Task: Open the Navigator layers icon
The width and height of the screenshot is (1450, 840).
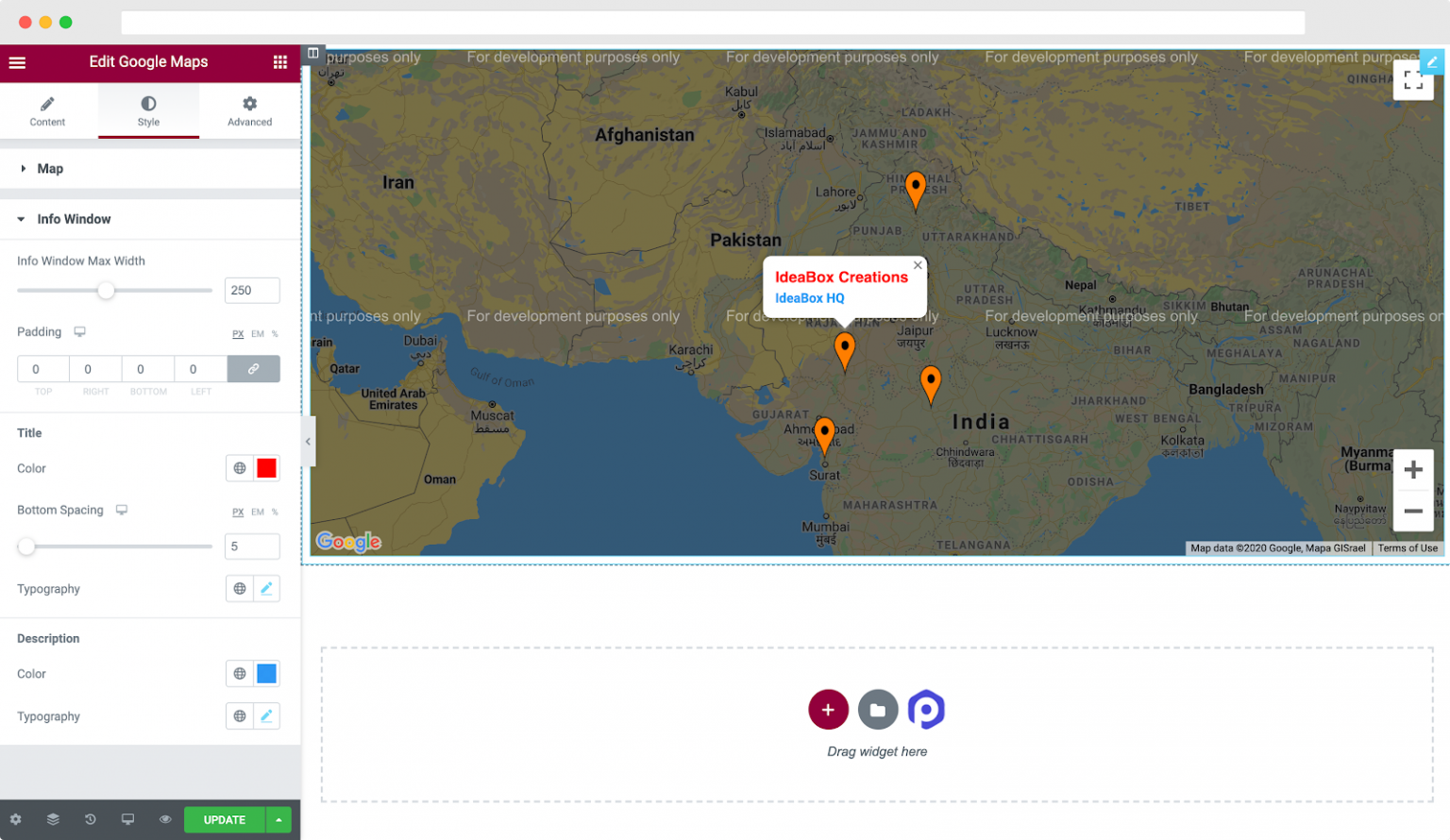Action: (x=53, y=819)
